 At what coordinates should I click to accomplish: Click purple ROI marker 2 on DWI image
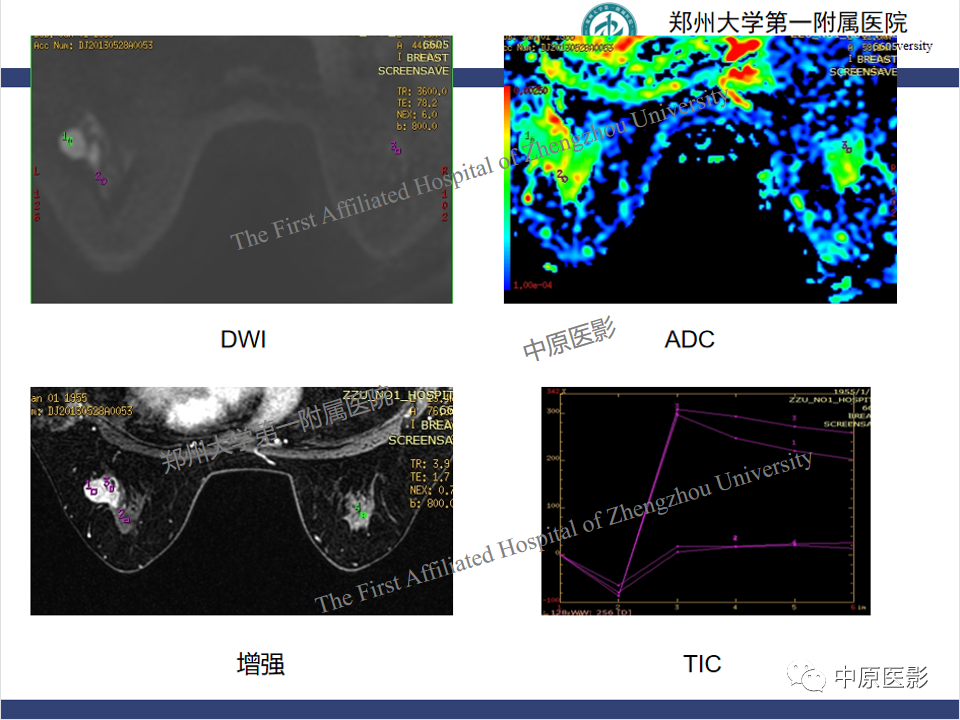[x=101, y=178]
